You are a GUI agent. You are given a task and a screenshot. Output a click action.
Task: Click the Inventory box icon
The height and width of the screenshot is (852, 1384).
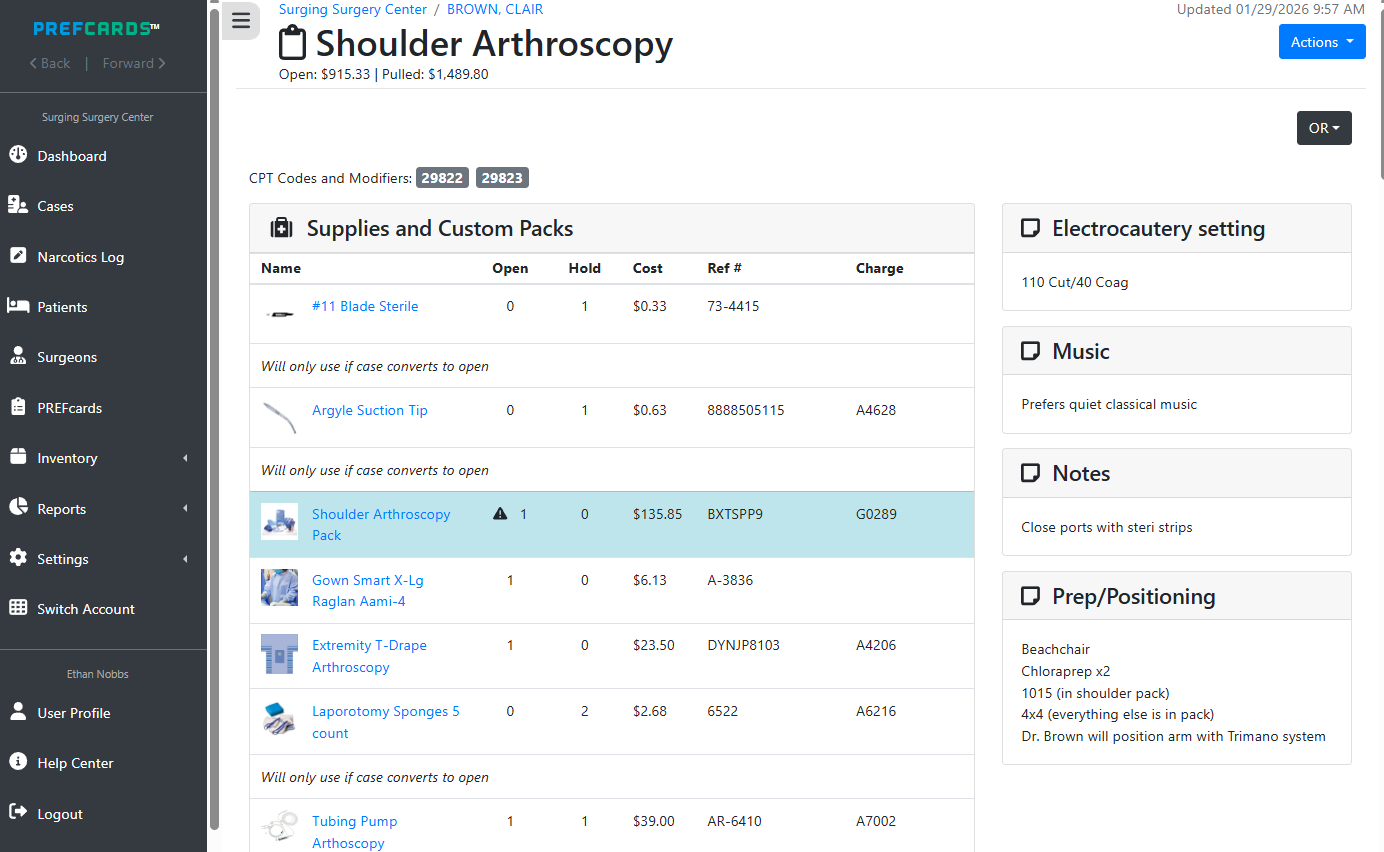click(18, 457)
